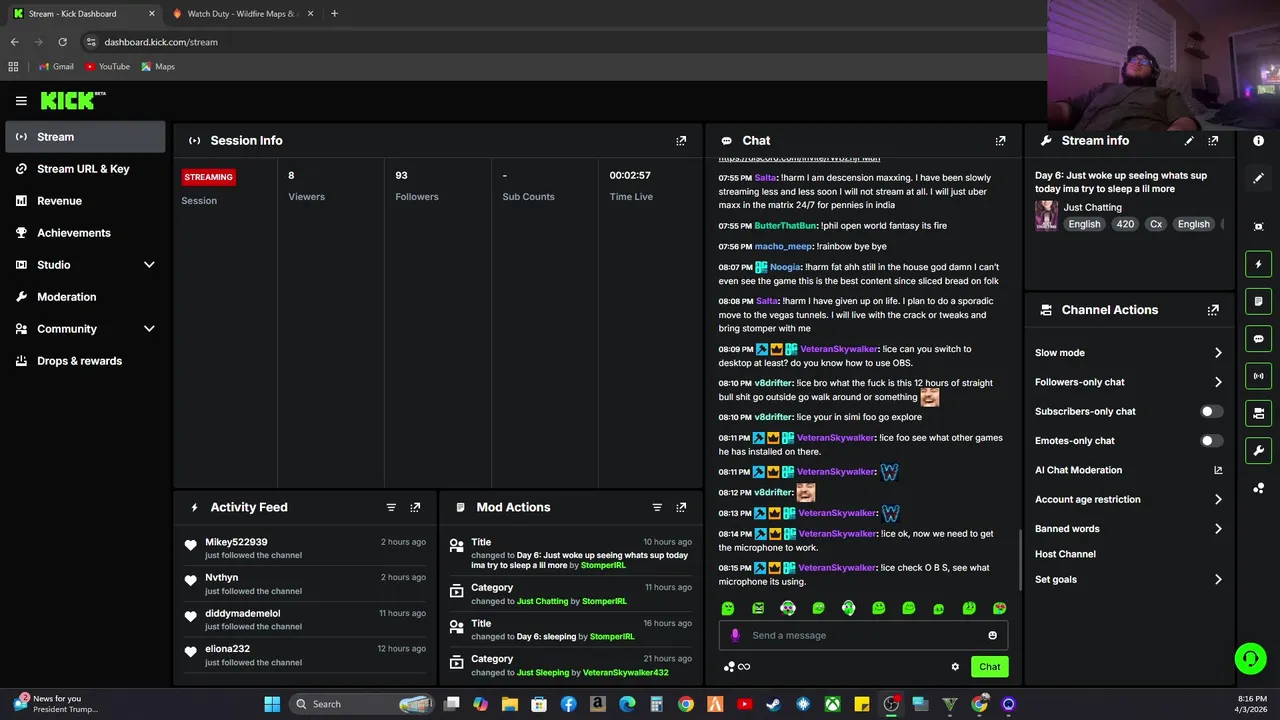
Task: Click the chat panel scrollbar
Action: [x=1019, y=560]
